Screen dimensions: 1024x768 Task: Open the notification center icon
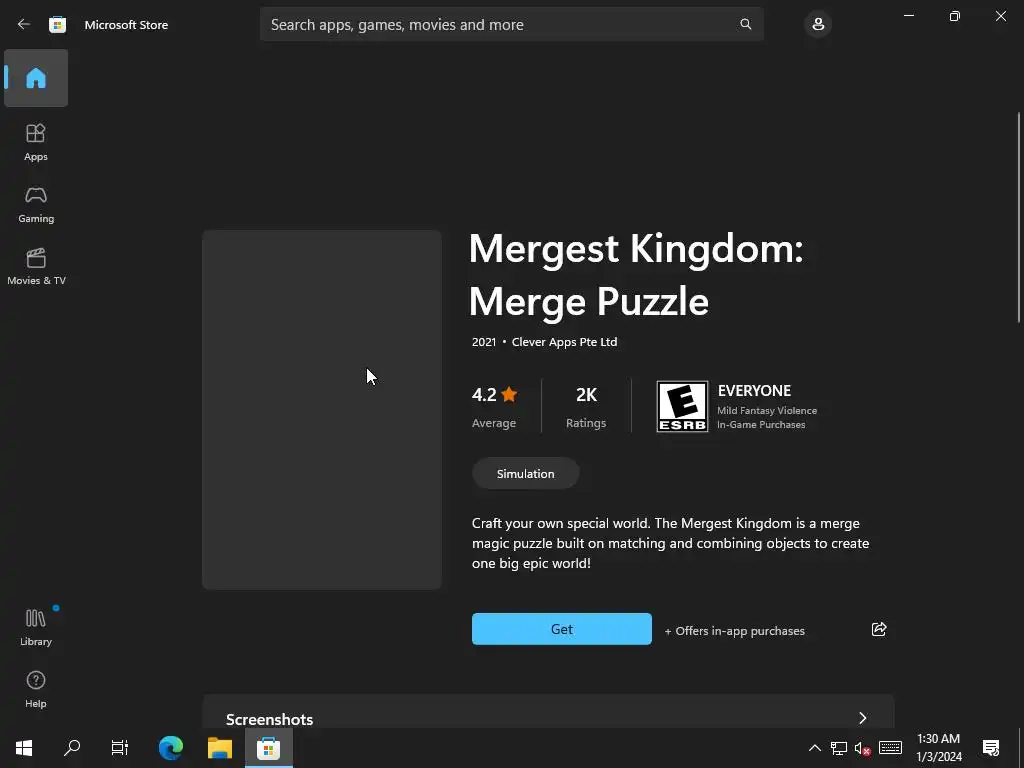pyautogui.click(x=991, y=748)
